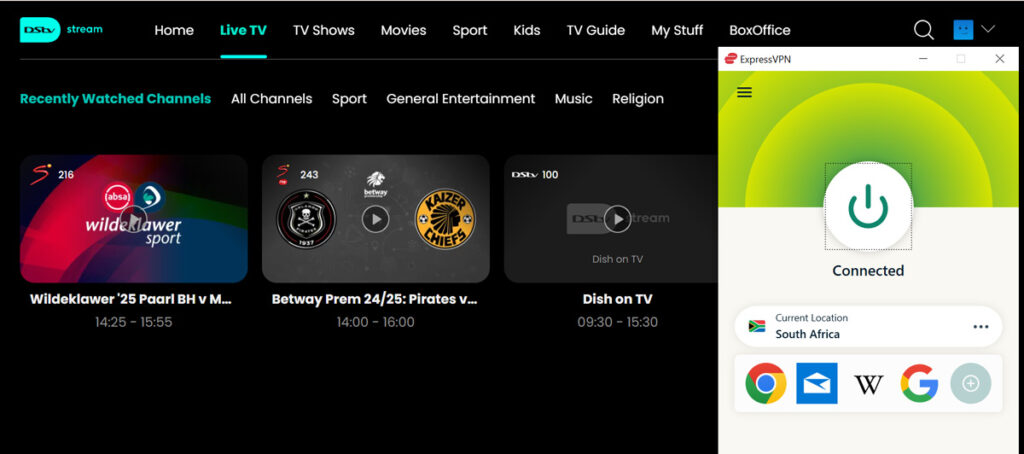Click the Connected status text
Image resolution: width=1024 pixels, height=454 pixels.
(x=868, y=270)
